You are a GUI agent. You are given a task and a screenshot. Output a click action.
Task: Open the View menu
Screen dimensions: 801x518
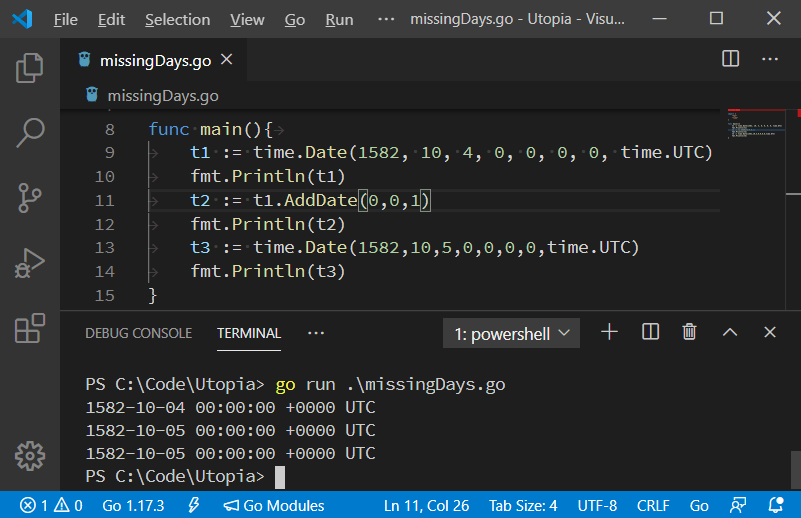tap(247, 19)
